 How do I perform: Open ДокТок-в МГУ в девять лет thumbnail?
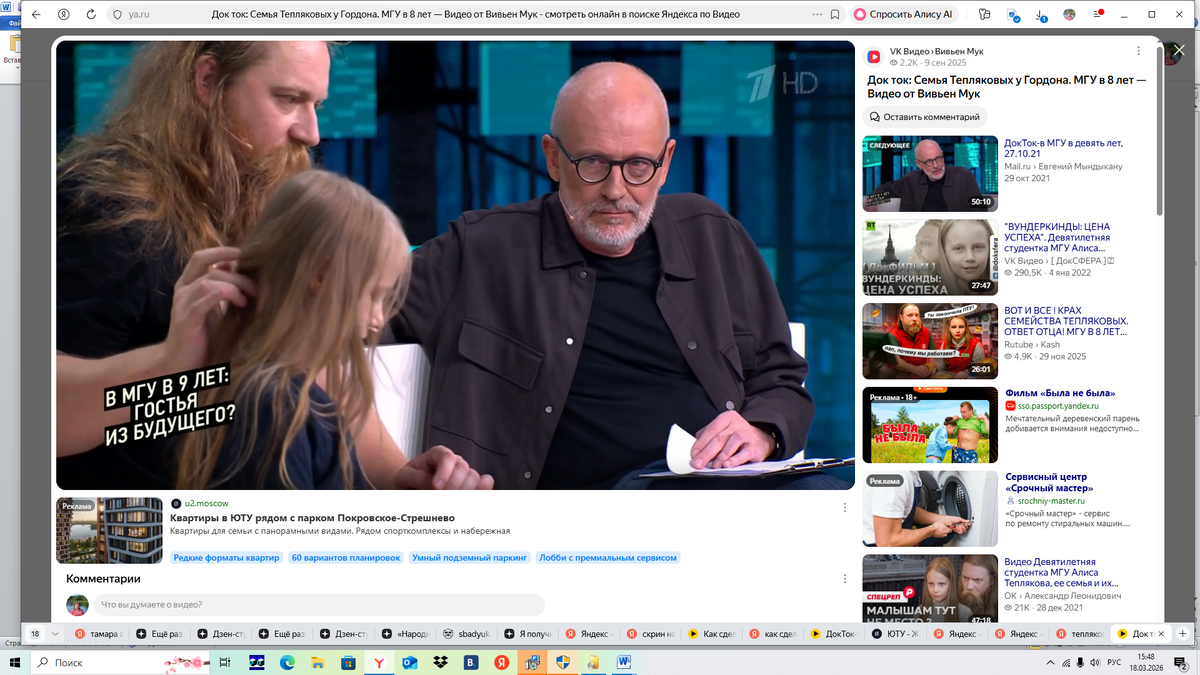point(930,173)
